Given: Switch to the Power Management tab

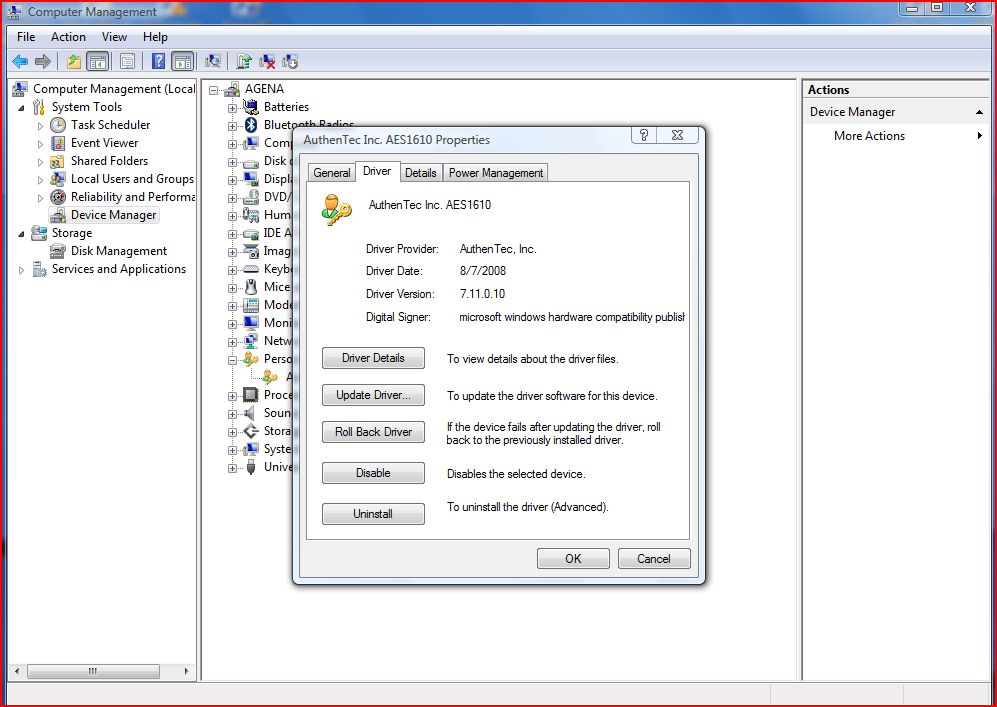Looking at the screenshot, I should 496,173.
